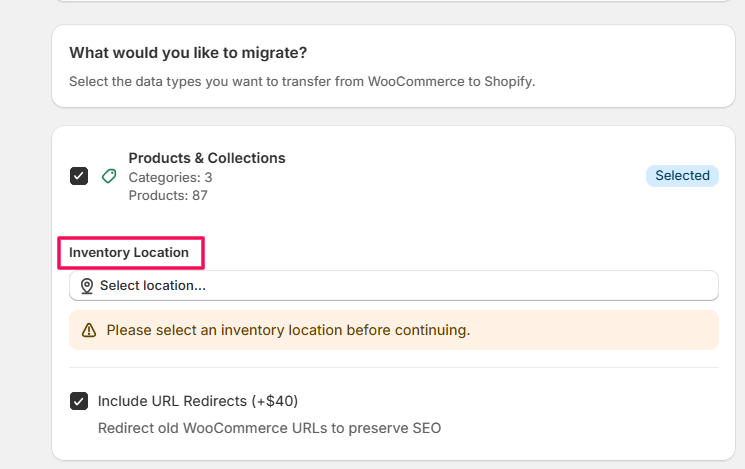
Task: Click the 'Redirect old WooCommerce URLs' description
Action: (x=269, y=428)
